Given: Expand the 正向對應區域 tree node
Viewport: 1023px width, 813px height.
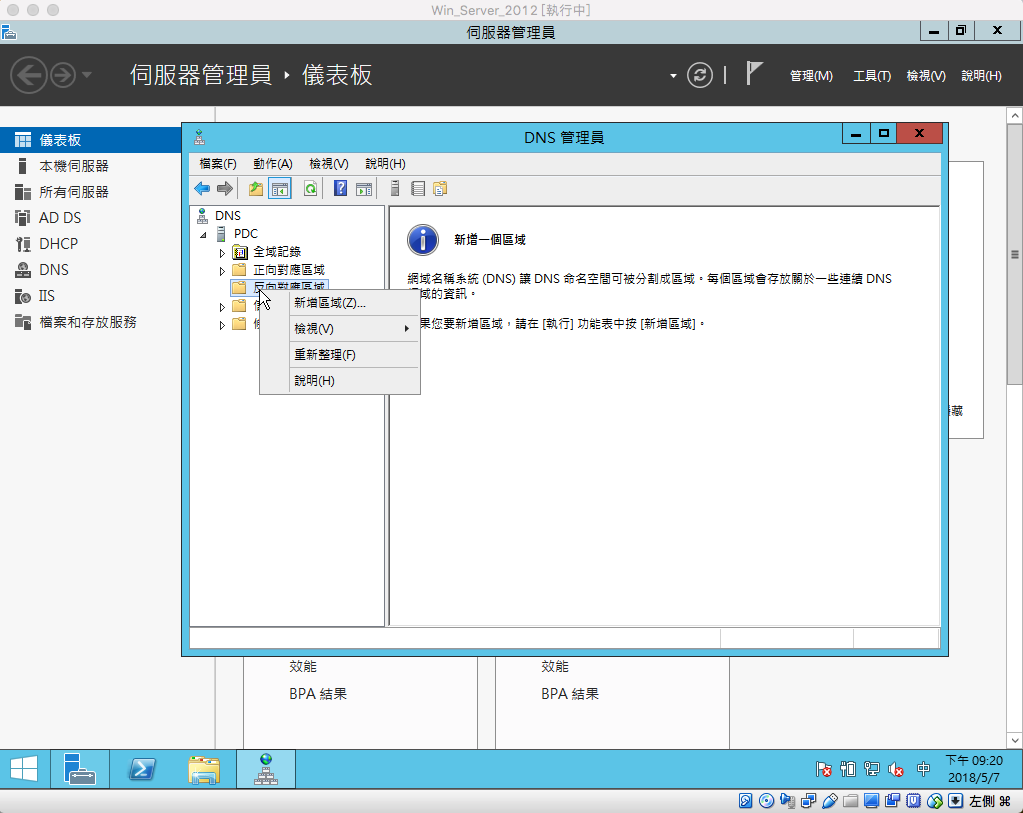Looking at the screenshot, I should pyautogui.click(x=222, y=271).
